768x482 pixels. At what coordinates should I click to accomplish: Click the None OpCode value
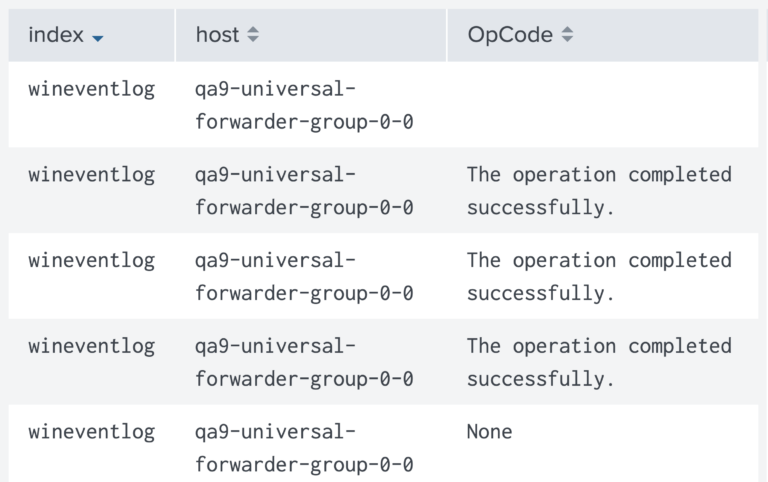coord(489,432)
